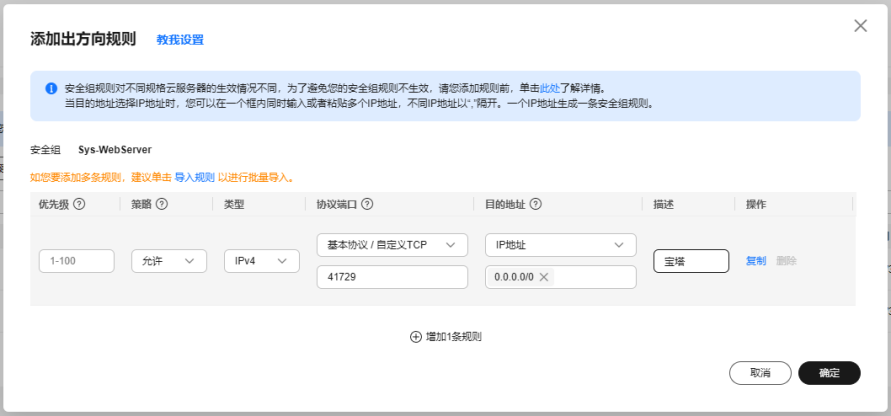The image size is (891, 416).
Task: Click 复制 to duplicate the rule
Action: click(756, 261)
